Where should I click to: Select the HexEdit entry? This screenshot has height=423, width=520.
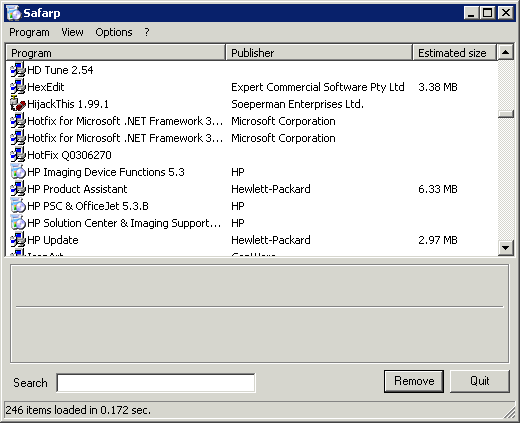pyautogui.click(x=46, y=87)
